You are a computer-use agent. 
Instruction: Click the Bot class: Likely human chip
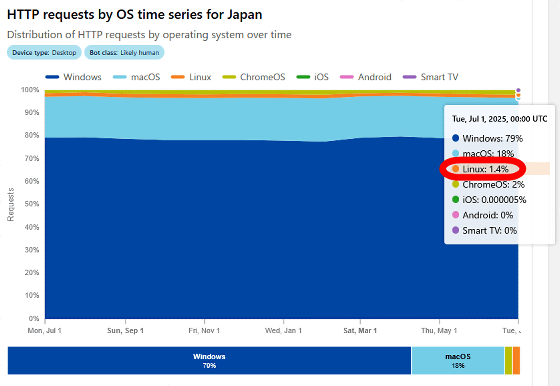[124, 52]
